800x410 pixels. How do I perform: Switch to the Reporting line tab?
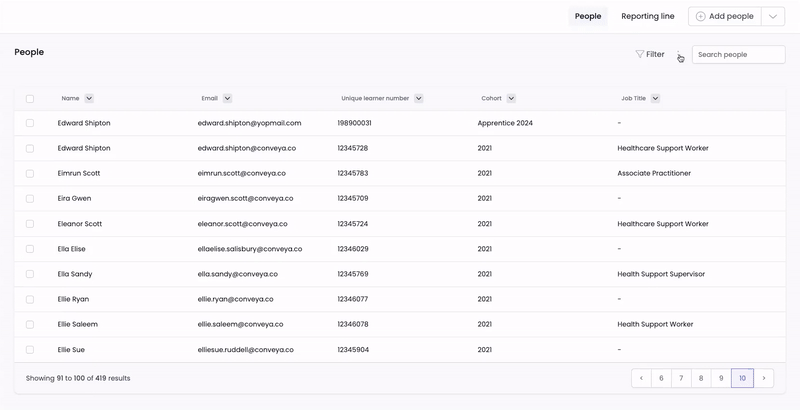[647, 16]
